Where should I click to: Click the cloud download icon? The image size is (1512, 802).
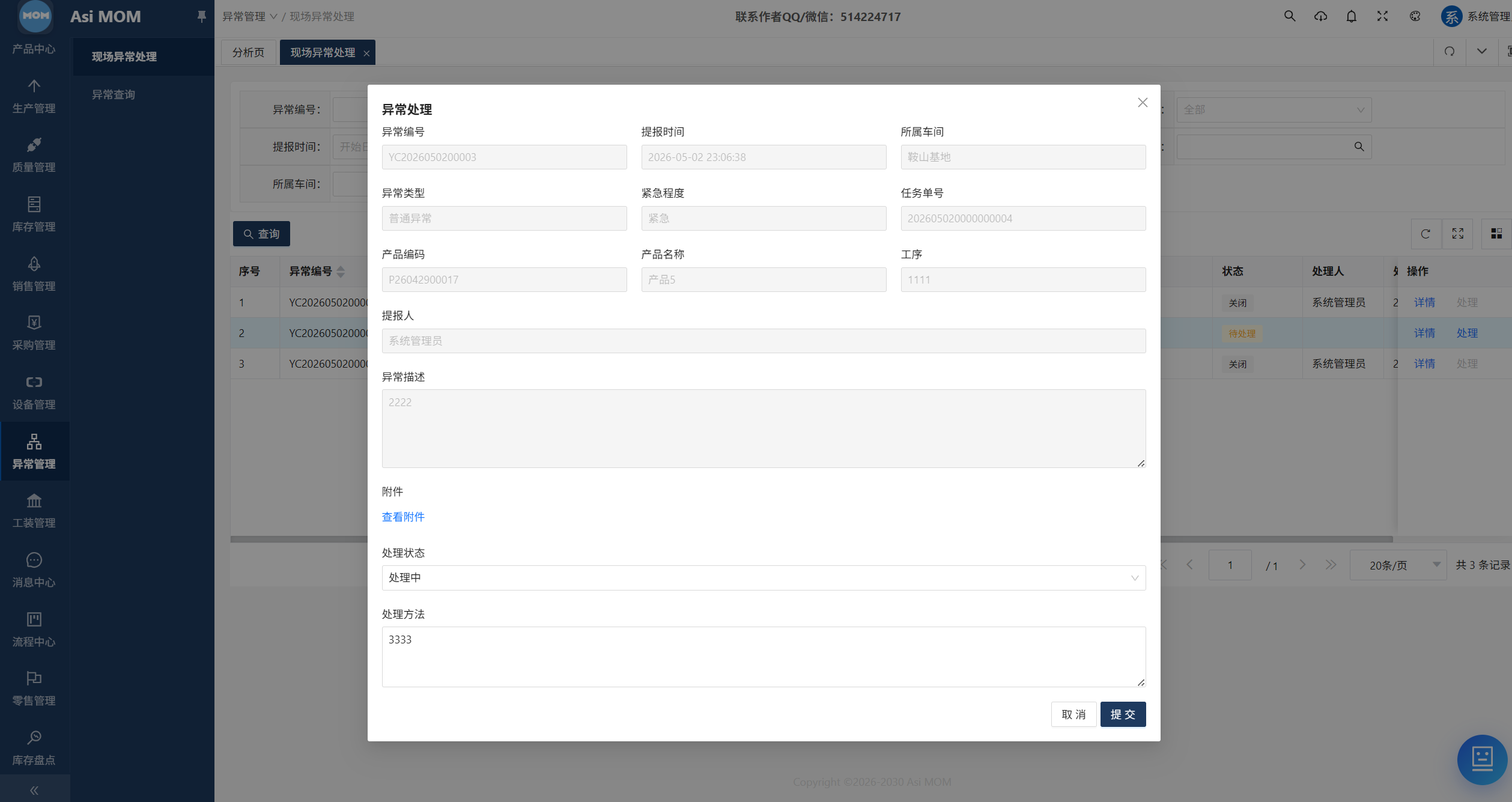pos(1320,16)
